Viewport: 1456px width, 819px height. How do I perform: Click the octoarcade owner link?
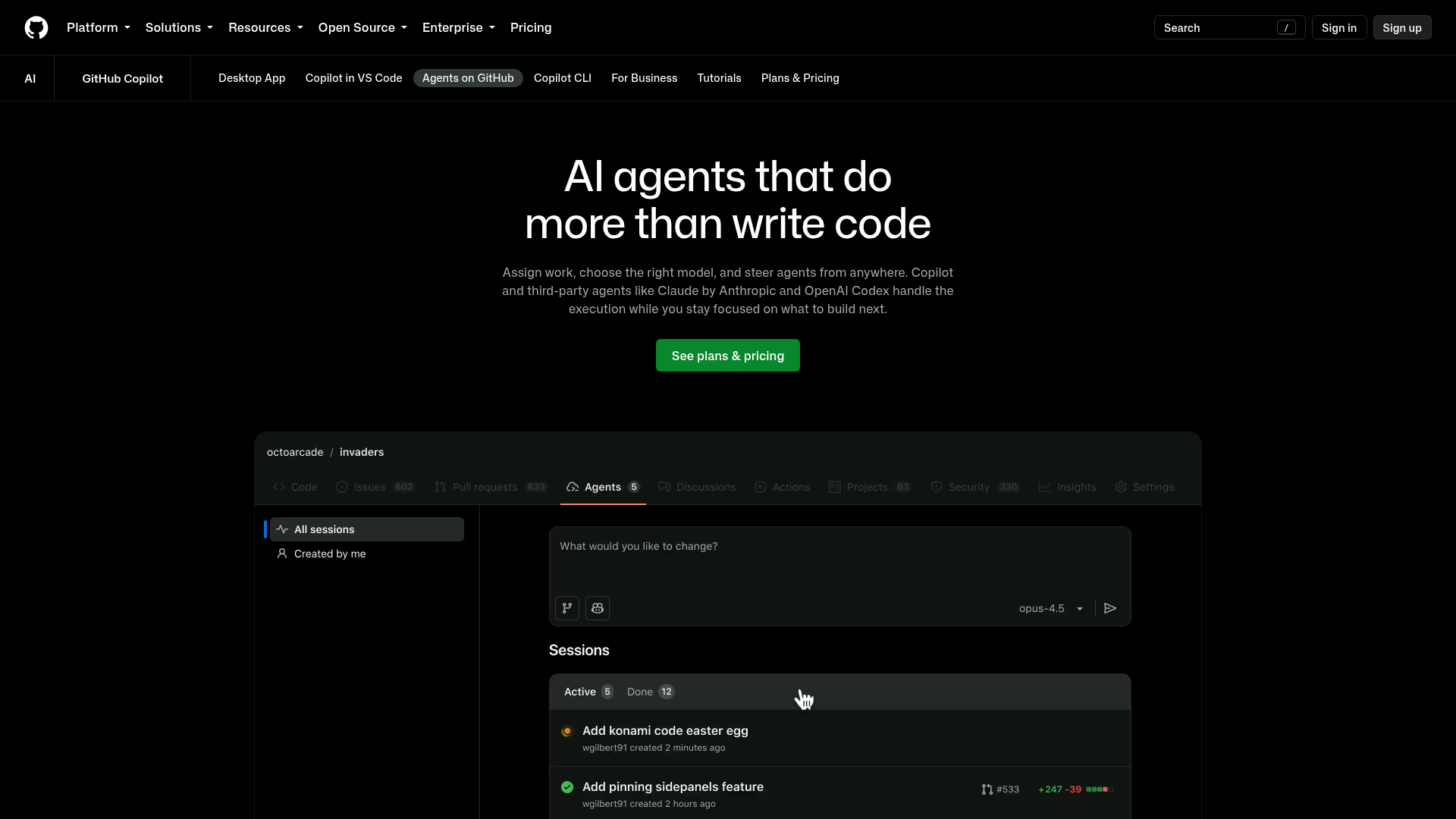tap(295, 452)
